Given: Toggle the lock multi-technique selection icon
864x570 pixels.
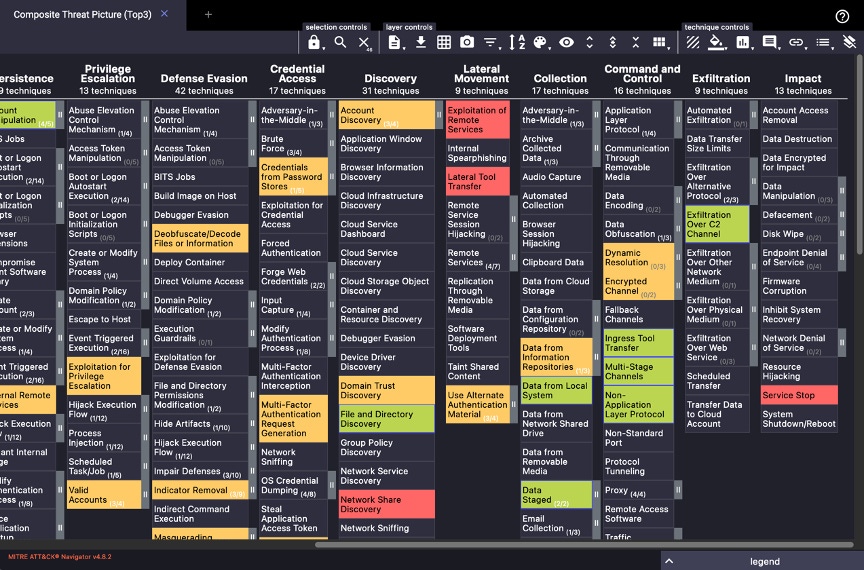Looking at the screenshot, I should coord(314,42).
